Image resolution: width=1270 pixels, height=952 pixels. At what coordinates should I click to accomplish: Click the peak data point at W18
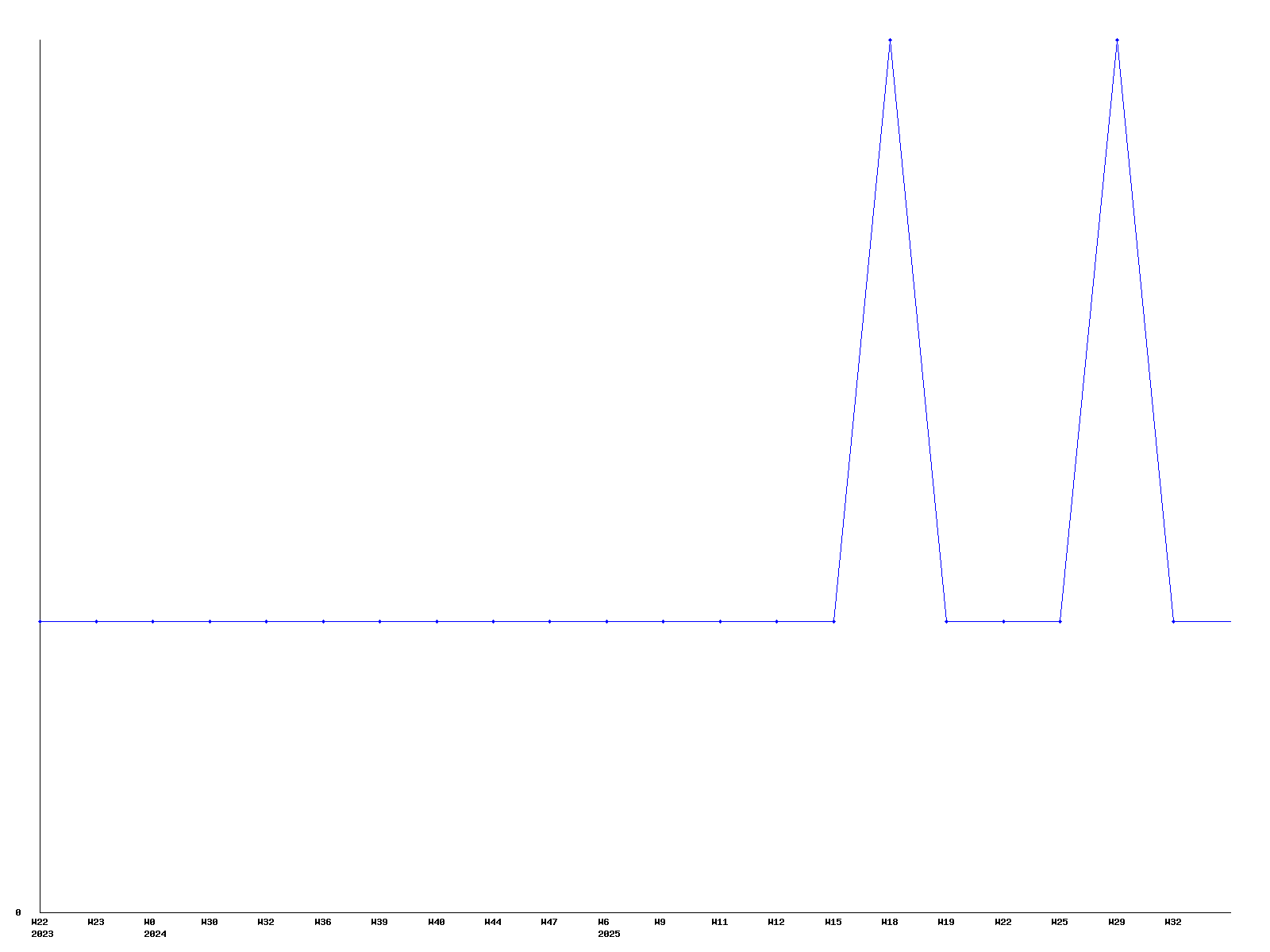coord(890,40)
